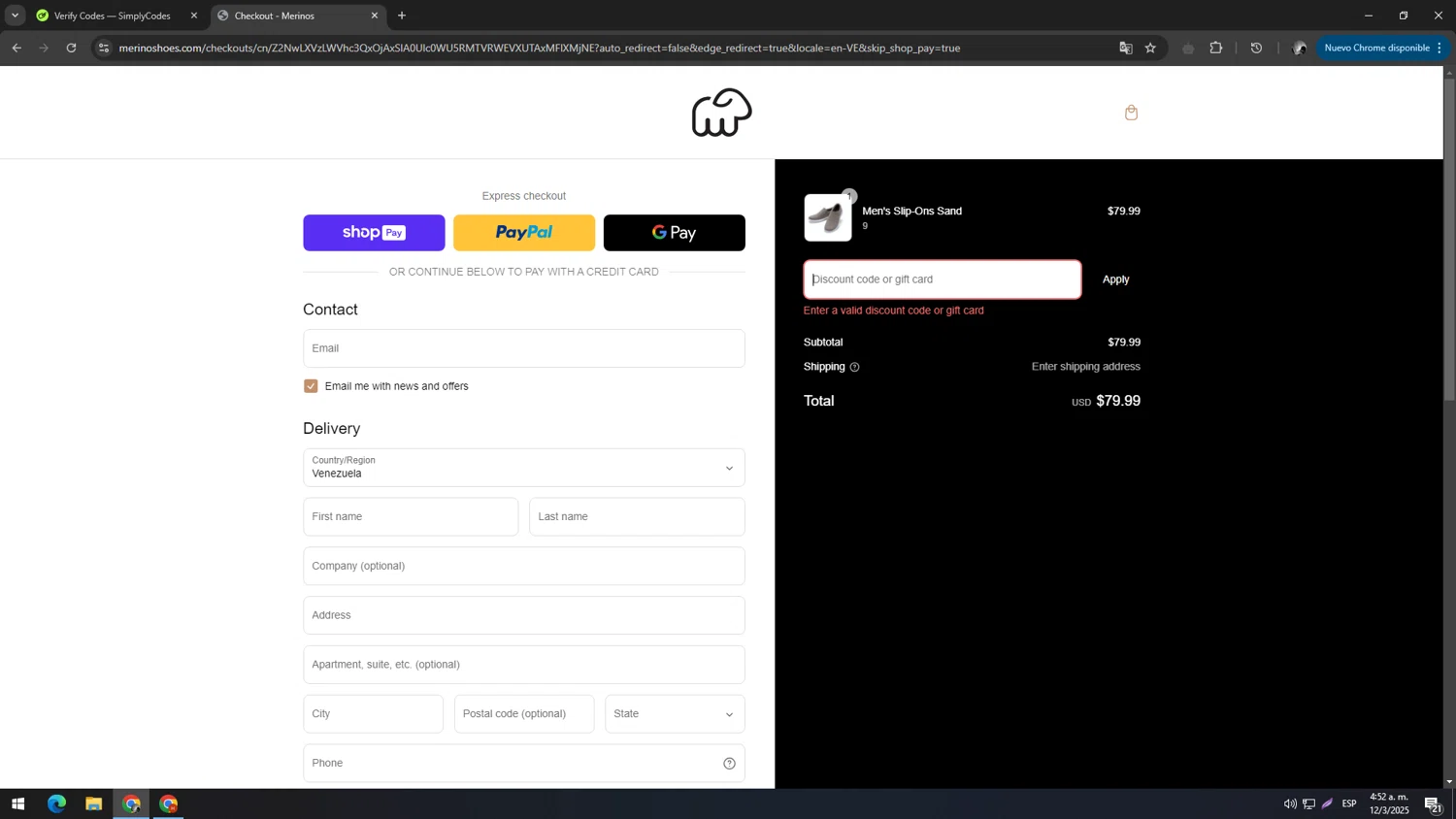
Task: Expand the Country/Region dropdown
Action: (524, 468)
